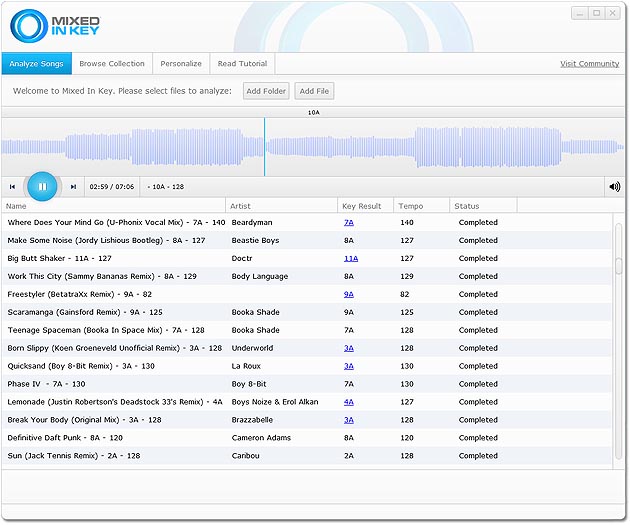
Task: Select 'Phase IV - 7A - 130' row
Action: (307, 384)
